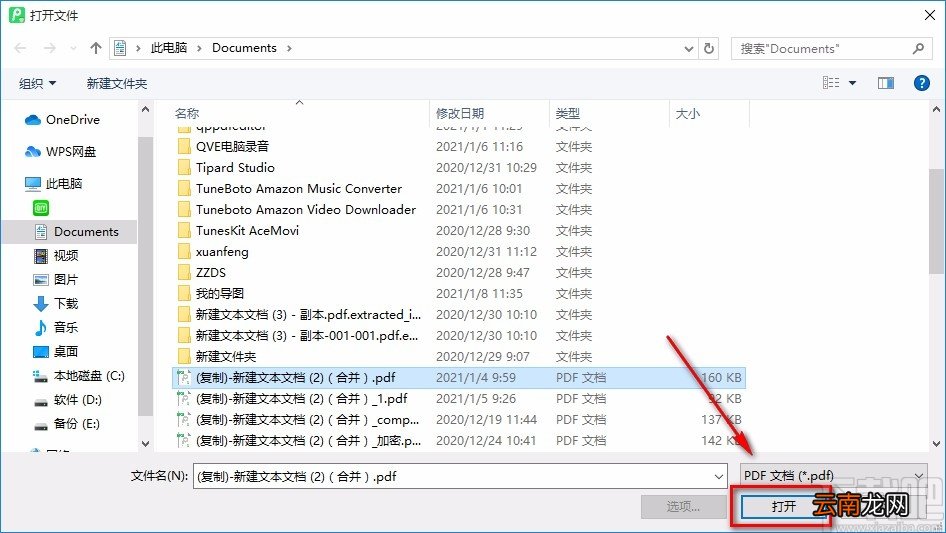This screenshot has width=946, height=533.
Task: Open 图片 folder in the sidebar
Action: tap(56, 279)
